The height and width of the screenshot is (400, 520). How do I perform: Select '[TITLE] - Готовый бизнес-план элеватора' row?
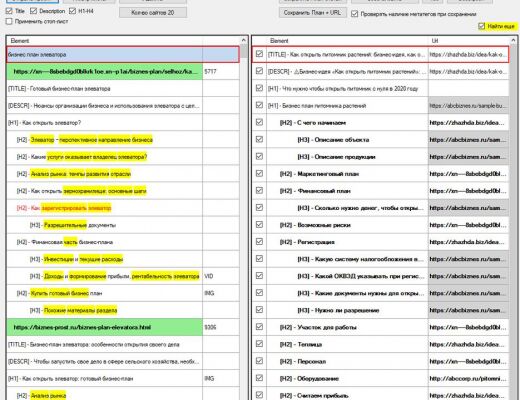point(123,89)
